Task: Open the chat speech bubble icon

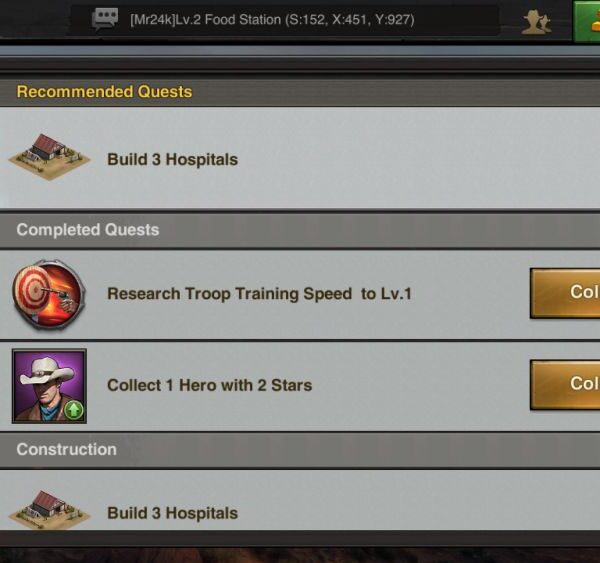Action: coord(104,20)
